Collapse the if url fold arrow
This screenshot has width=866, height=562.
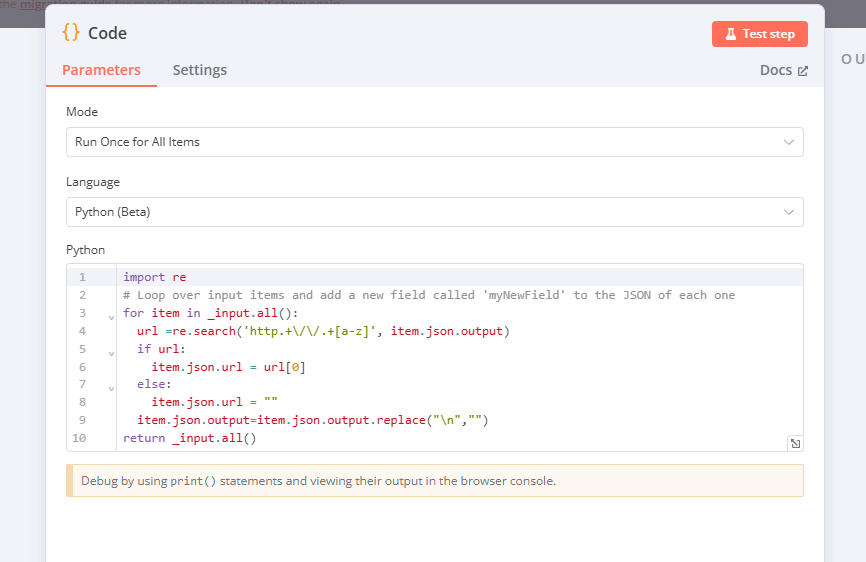click(111, 353)
